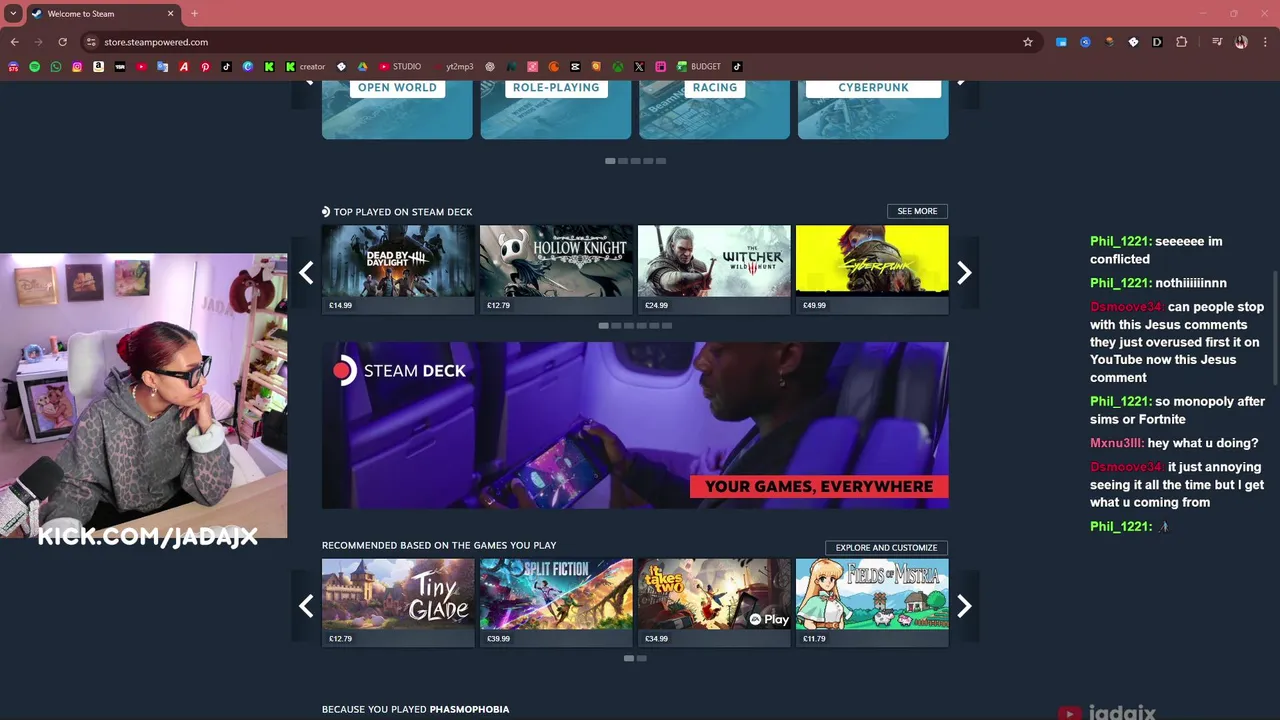
Task: Click the £49.99 price on Cyberpunk
Action: click(x=815, y=305)
